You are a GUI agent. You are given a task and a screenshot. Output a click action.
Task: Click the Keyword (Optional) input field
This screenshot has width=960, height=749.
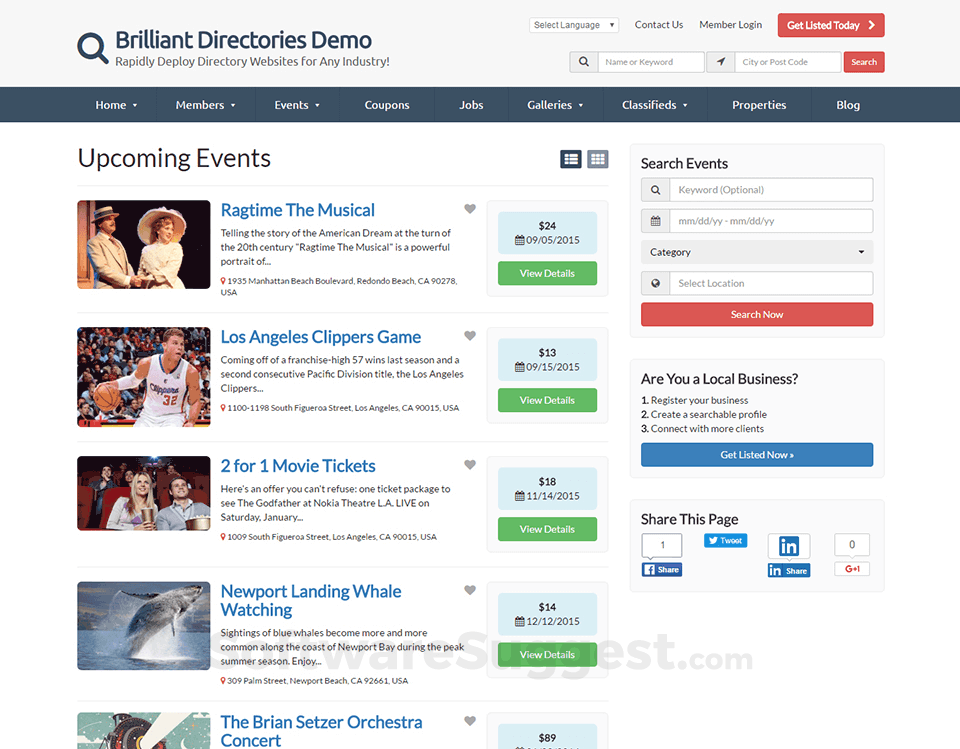[x=770, y=189]
